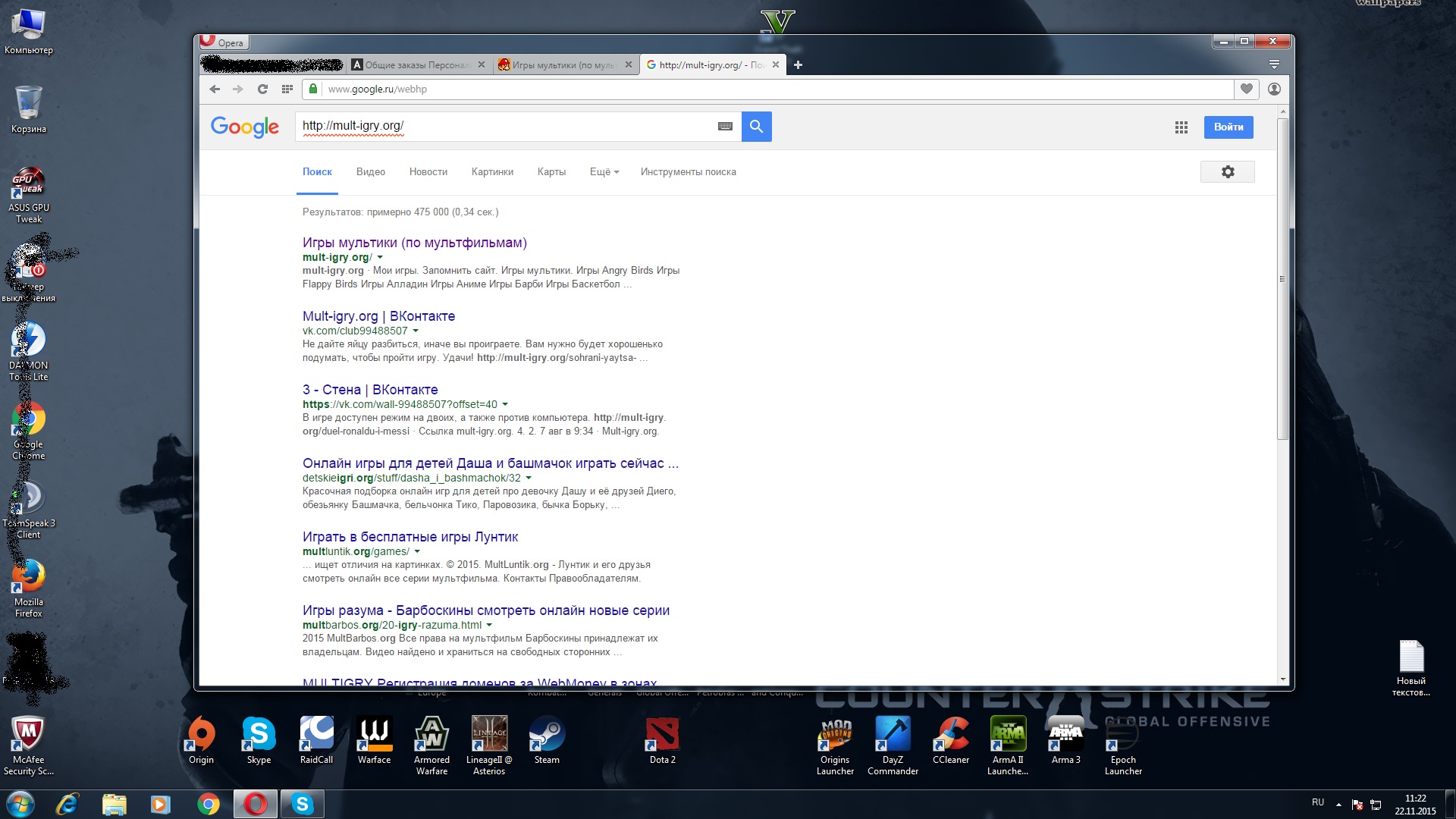Image resolution: width=1456 pixels, height=819 pixels.
Task: Add page to bookmarks with heart icon
Action: [1246, 89]
